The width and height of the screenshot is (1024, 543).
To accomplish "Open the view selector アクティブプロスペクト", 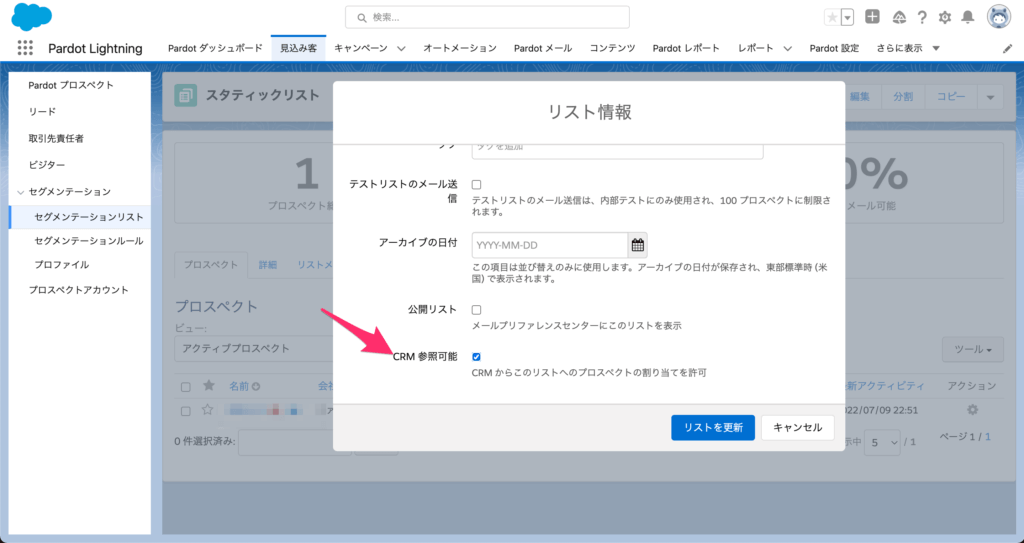I will pos(256,348).
